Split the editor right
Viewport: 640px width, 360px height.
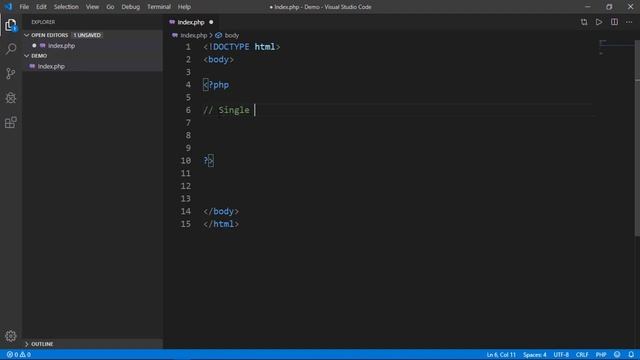tap(614, 22)
